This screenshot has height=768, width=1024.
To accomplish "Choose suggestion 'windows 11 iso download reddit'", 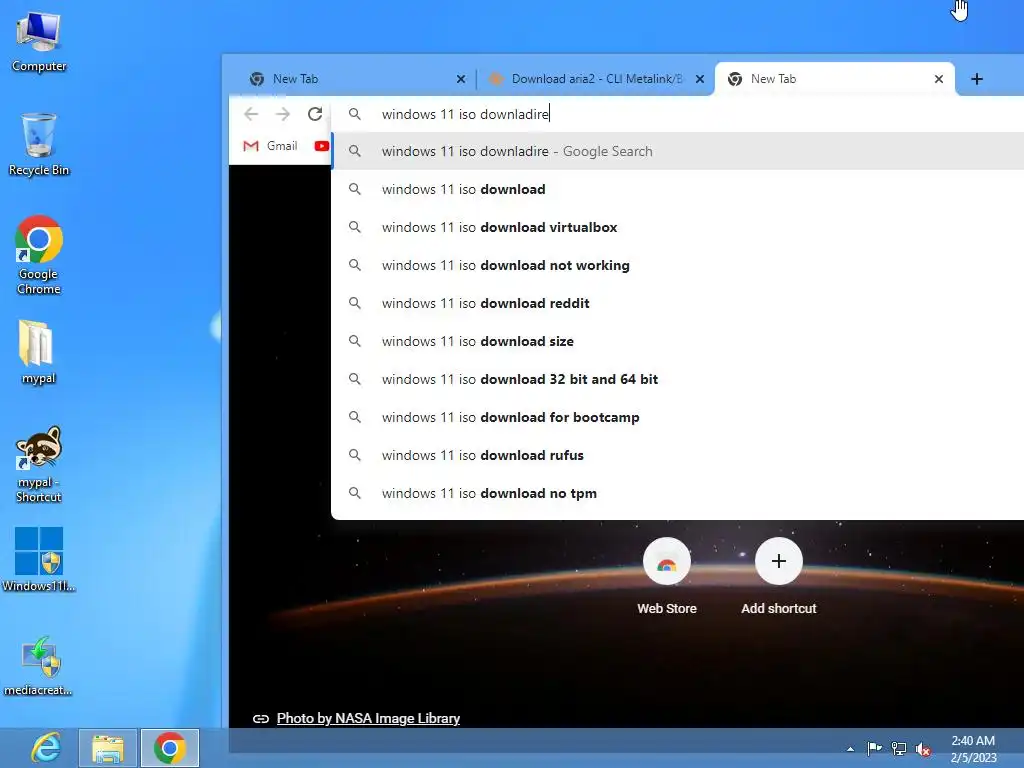I will [x=678, y=303].
